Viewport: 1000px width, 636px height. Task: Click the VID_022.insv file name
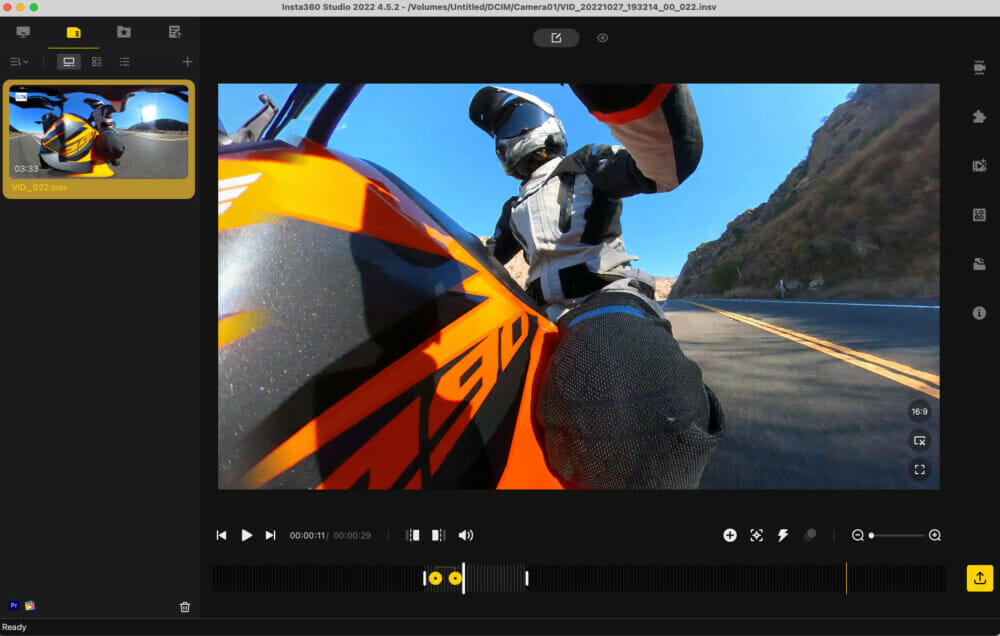[40, 188]
